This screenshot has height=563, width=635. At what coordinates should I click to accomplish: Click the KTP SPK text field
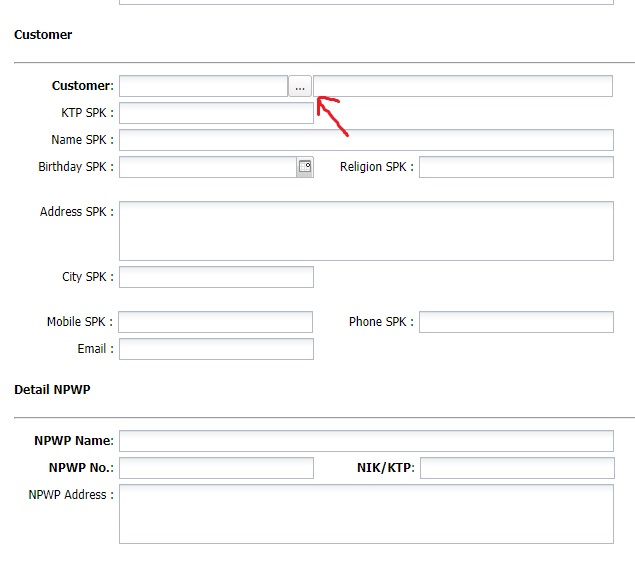pyautogui.click(x=216, y=113)
